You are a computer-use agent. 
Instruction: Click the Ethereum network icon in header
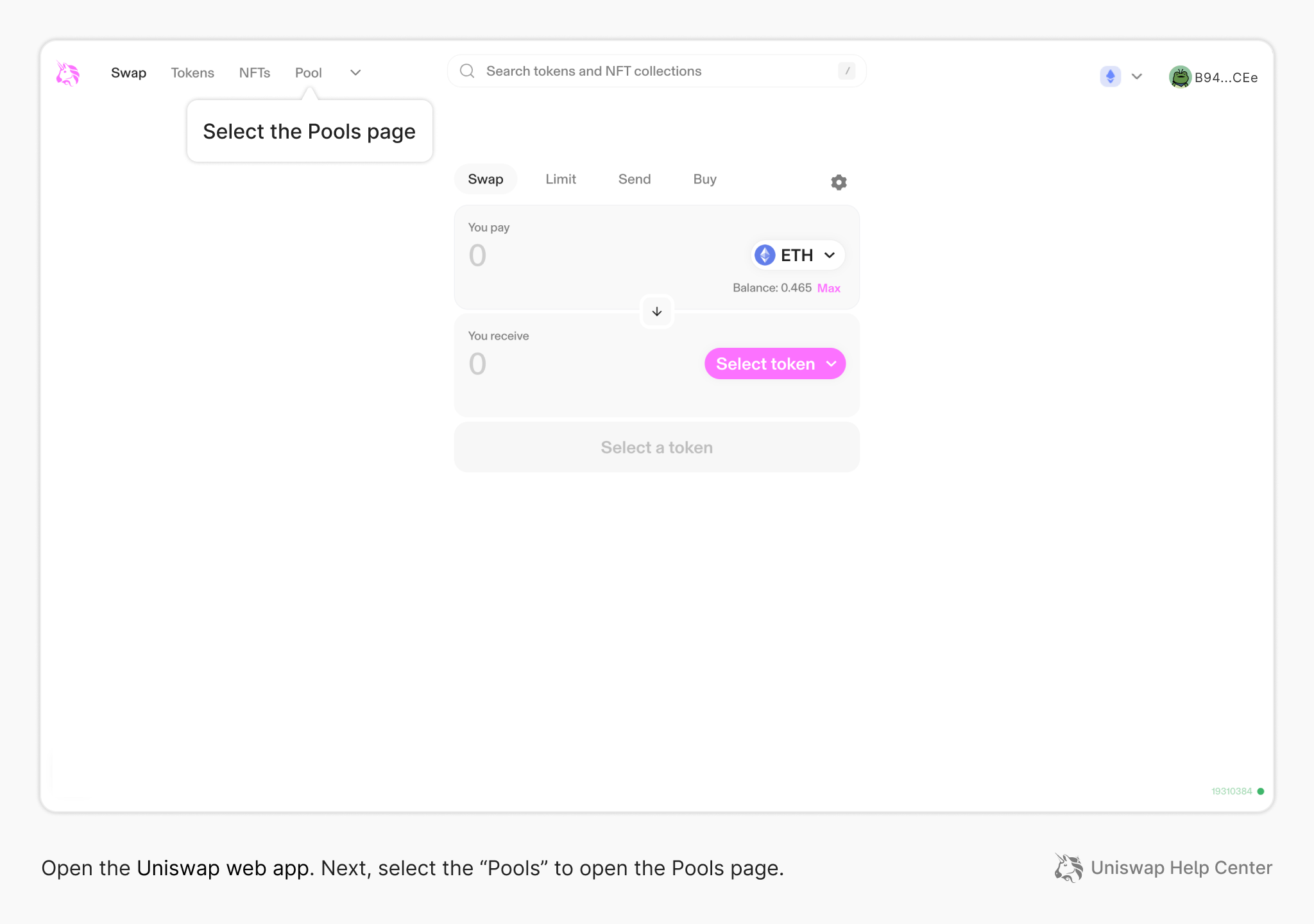pyautogui.click(x=1110, y=77)
